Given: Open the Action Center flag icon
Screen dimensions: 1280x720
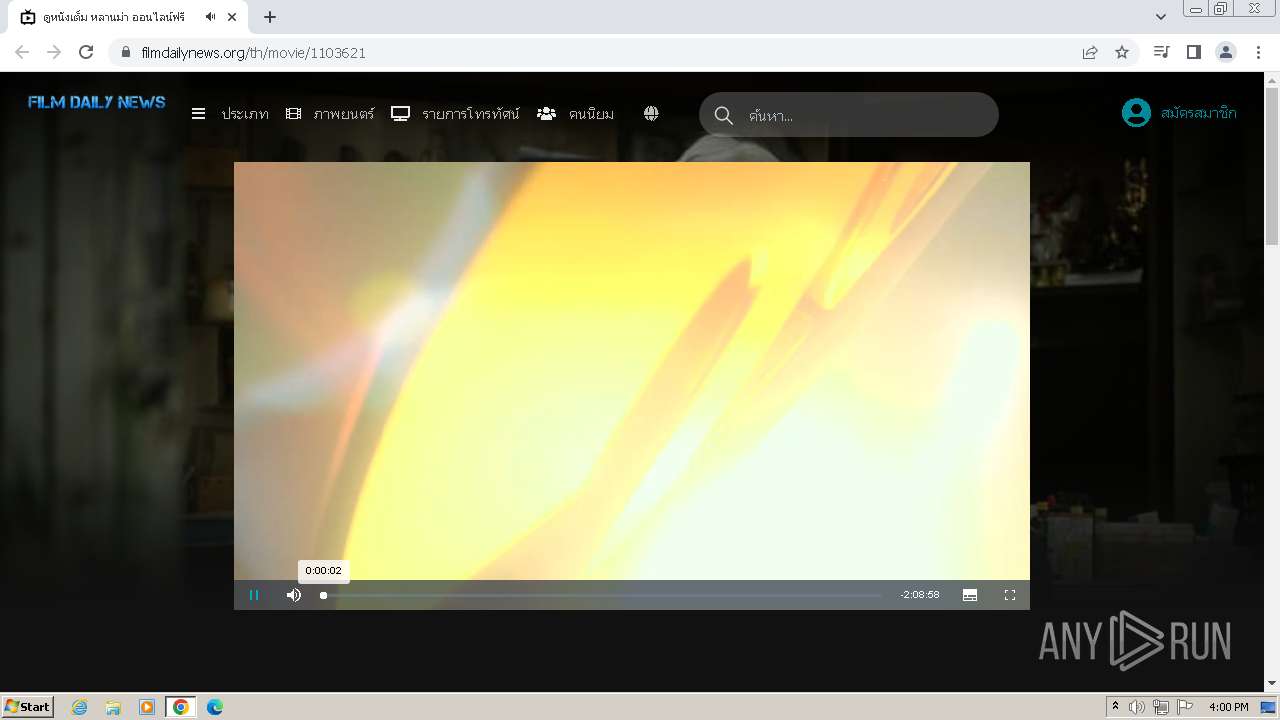Looking at the screenshot, I should click(1185, 707).
